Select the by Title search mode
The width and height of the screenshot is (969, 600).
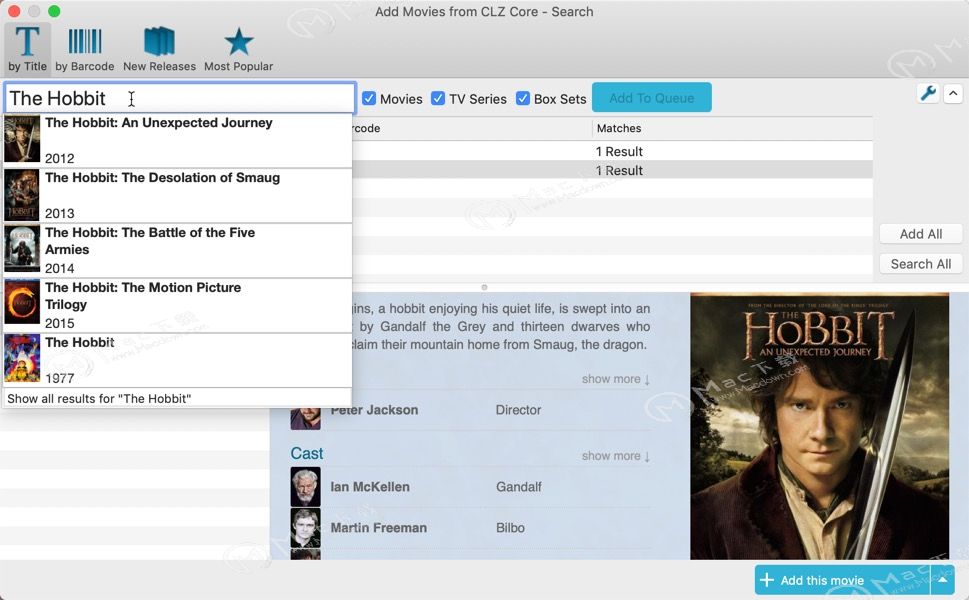coord(27,49)
